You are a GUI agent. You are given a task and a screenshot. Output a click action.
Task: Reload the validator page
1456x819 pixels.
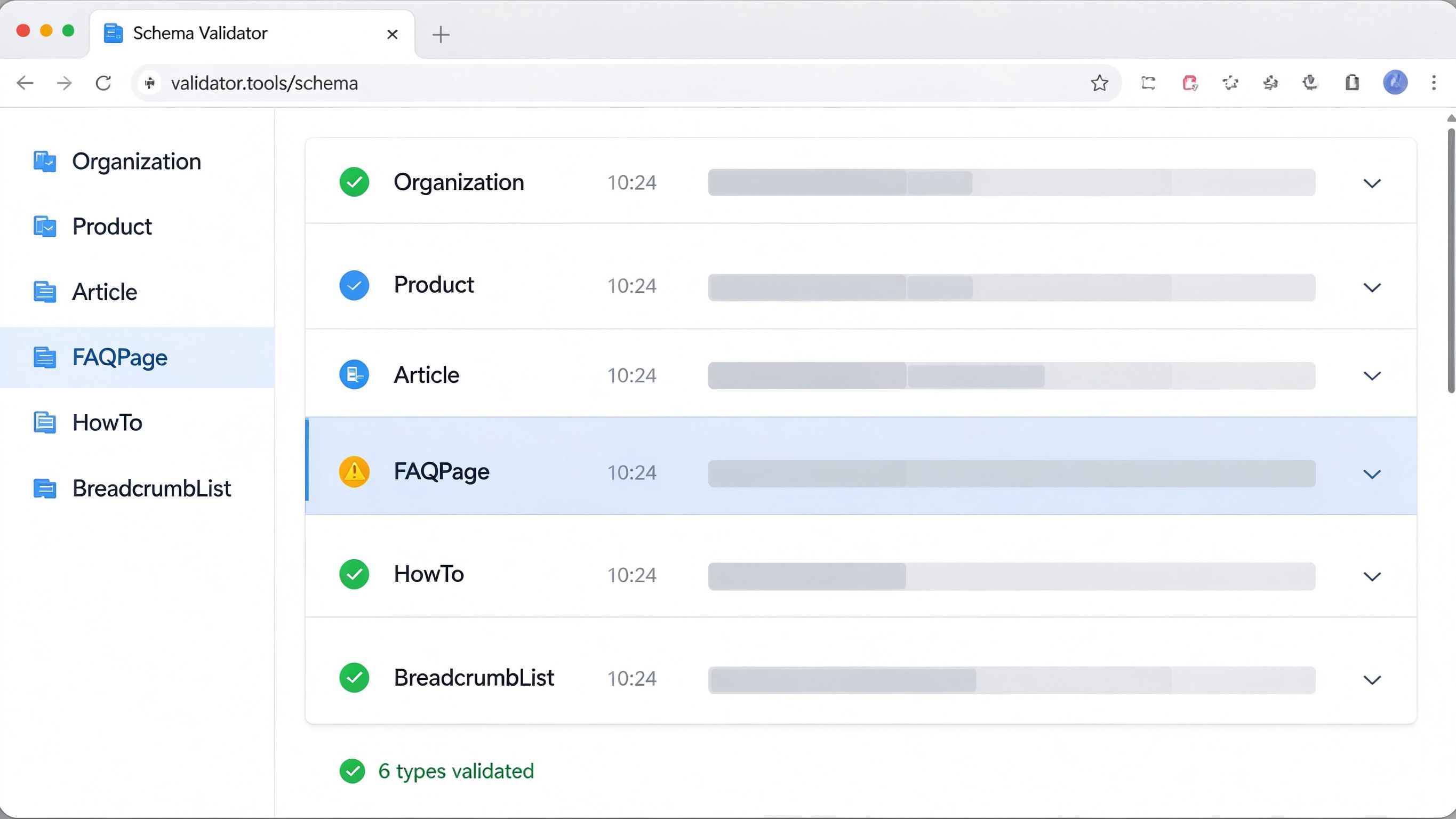tap(103, 83)
